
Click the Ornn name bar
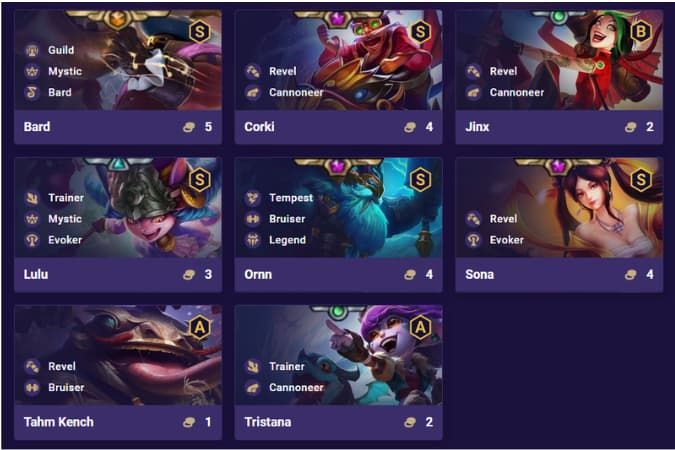(338, 275)
